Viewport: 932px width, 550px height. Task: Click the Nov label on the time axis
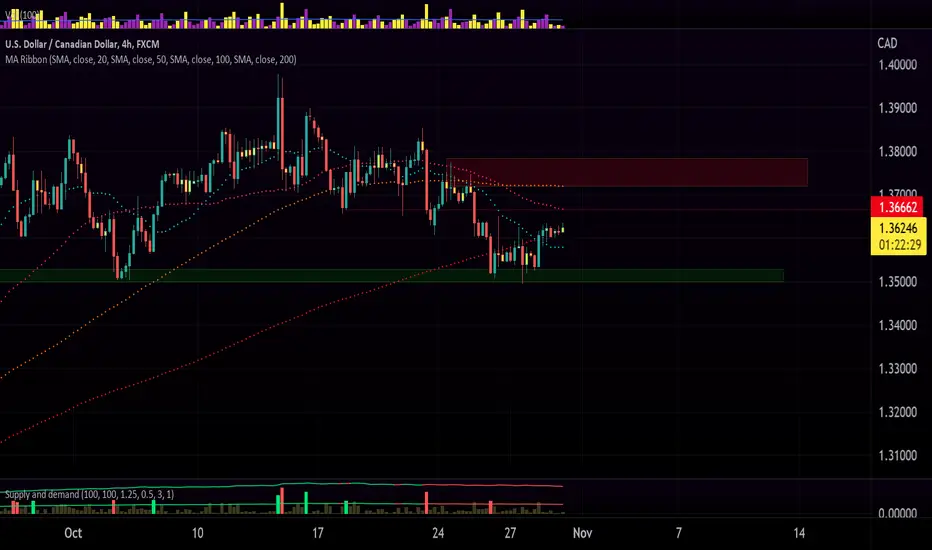pos(582,533)
